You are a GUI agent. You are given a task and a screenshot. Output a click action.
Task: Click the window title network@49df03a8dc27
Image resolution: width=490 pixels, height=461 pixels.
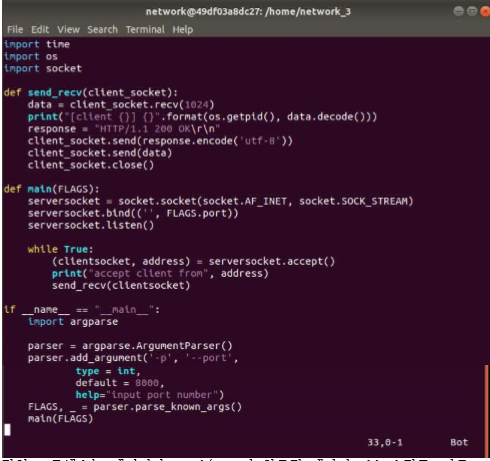(x=248, y=12)
